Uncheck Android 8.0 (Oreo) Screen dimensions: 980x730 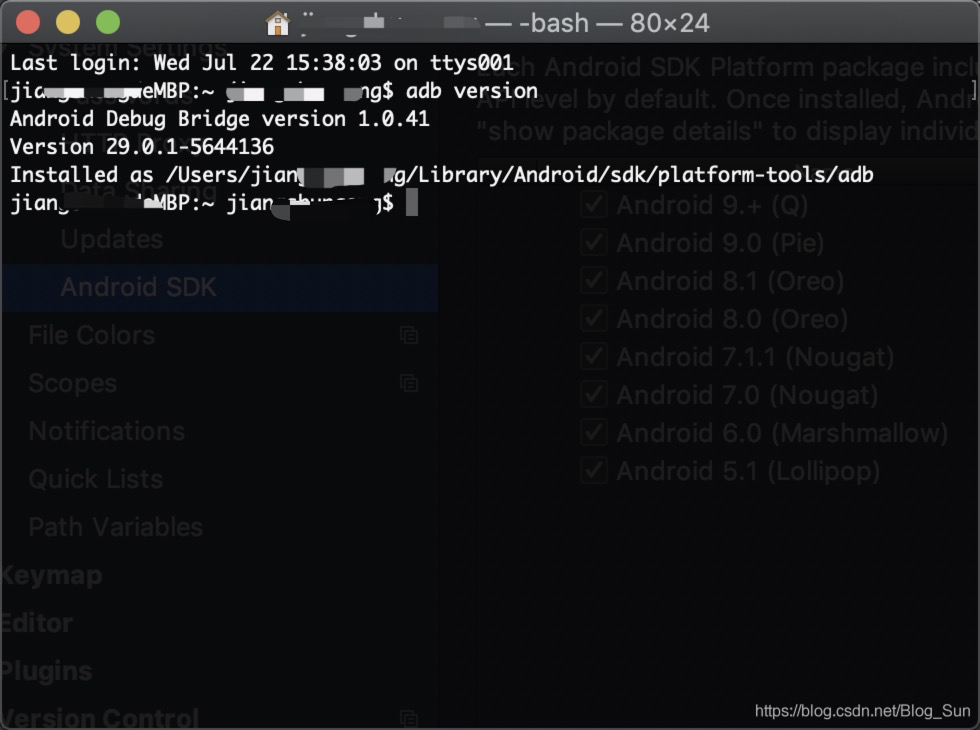coord(592,318)
